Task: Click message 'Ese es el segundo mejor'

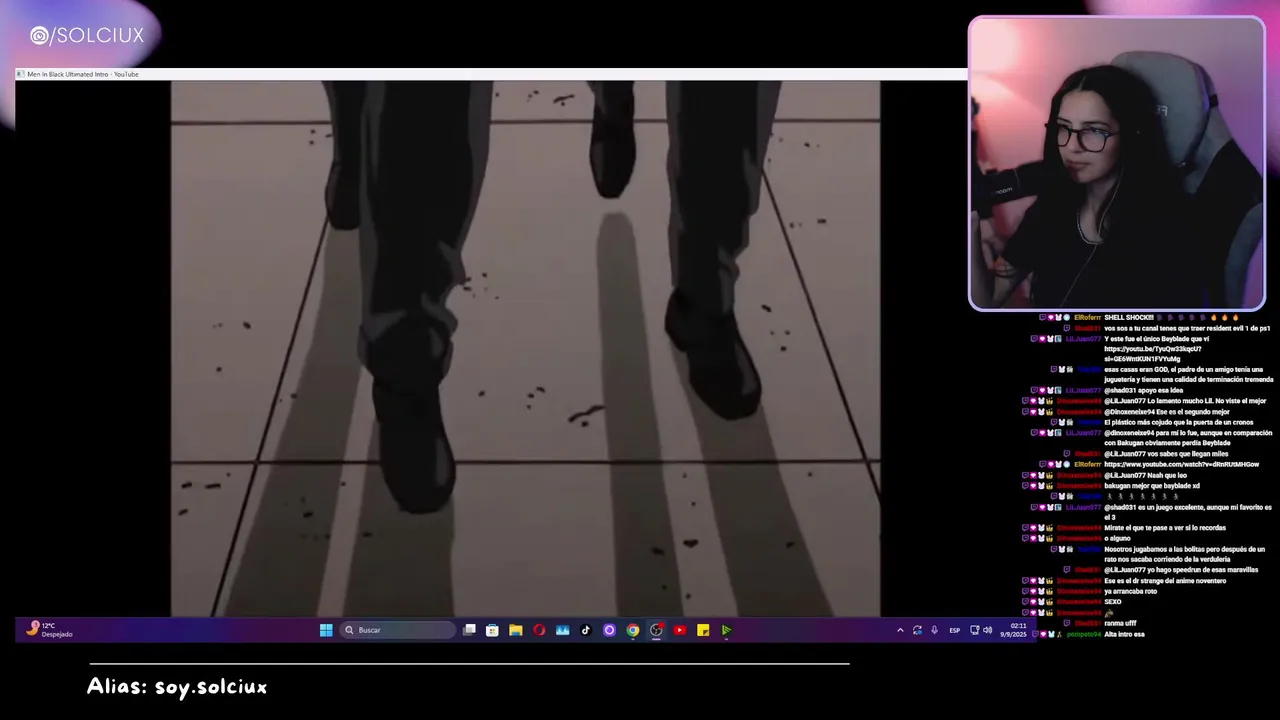Action: click(x=1191, y=412)
